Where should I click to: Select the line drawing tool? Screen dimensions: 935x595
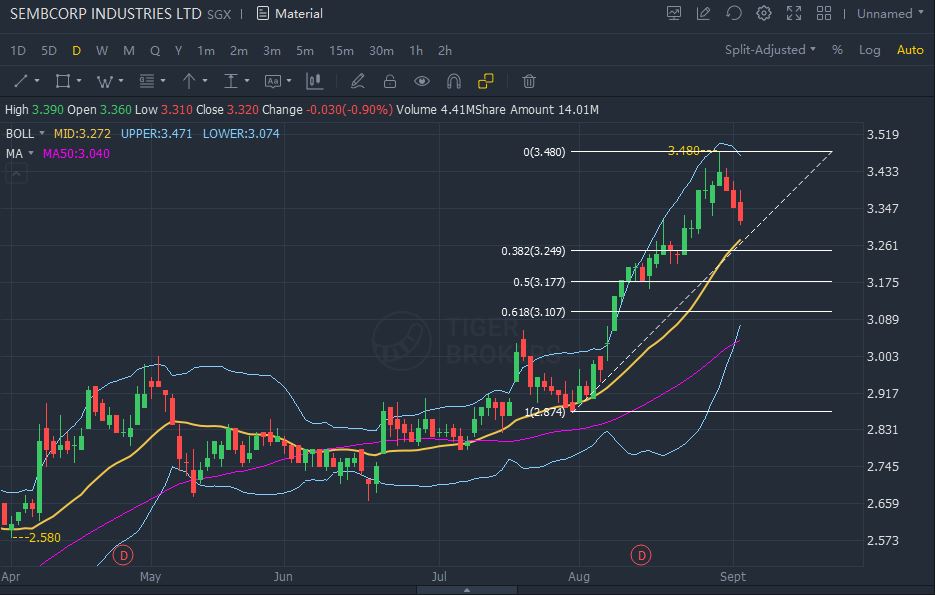tap(21, 80)
